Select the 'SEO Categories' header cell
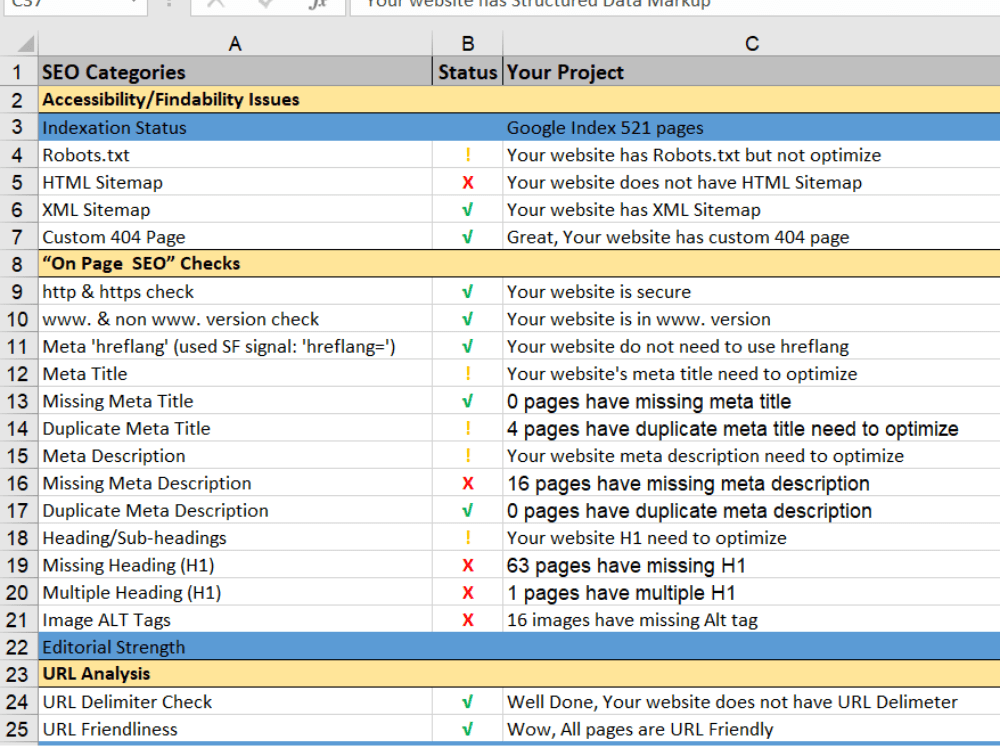The image size is (1000, 750). [235, 72]
